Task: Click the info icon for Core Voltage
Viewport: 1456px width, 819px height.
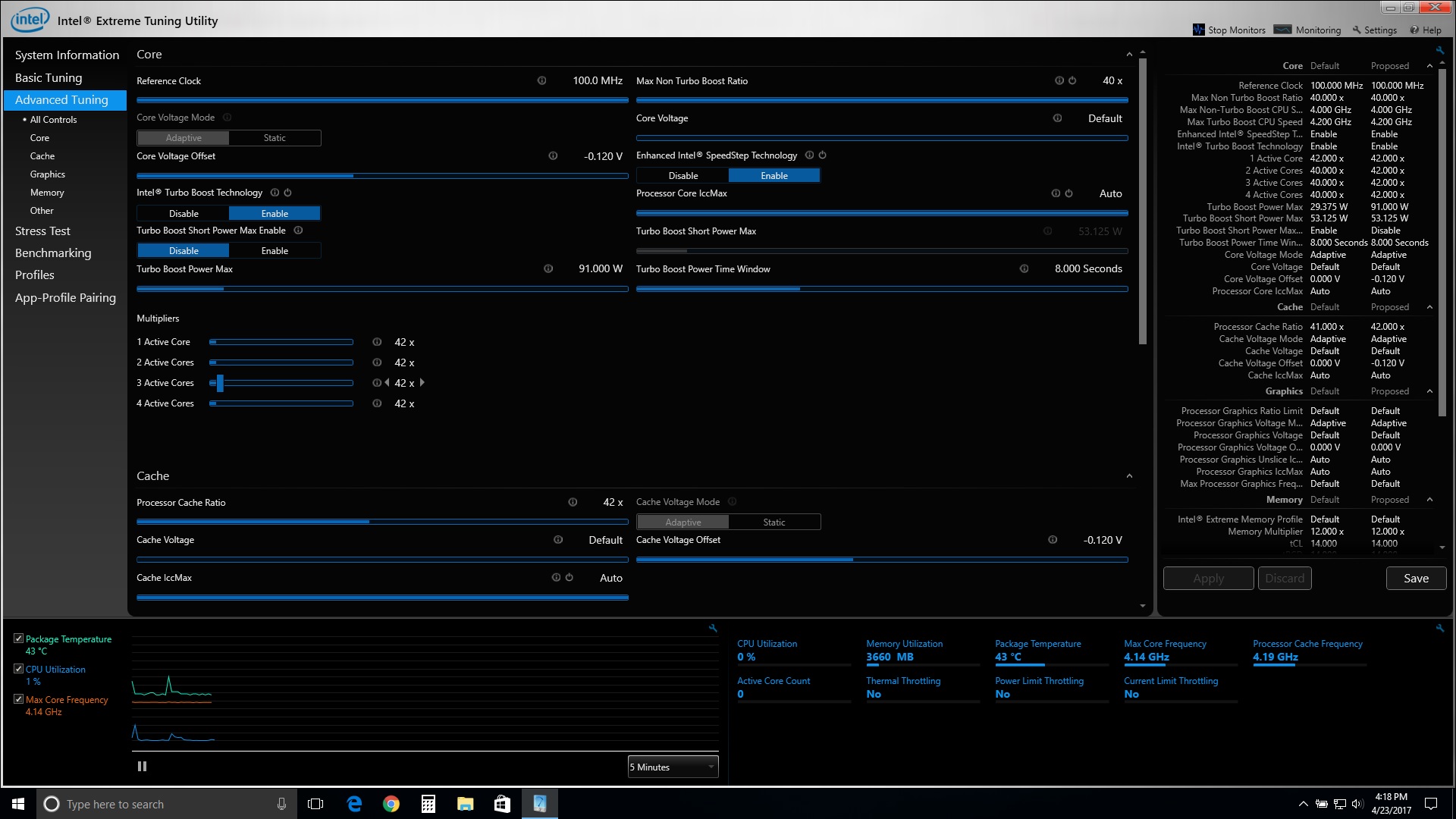Action: click(x=1057, y=118)
